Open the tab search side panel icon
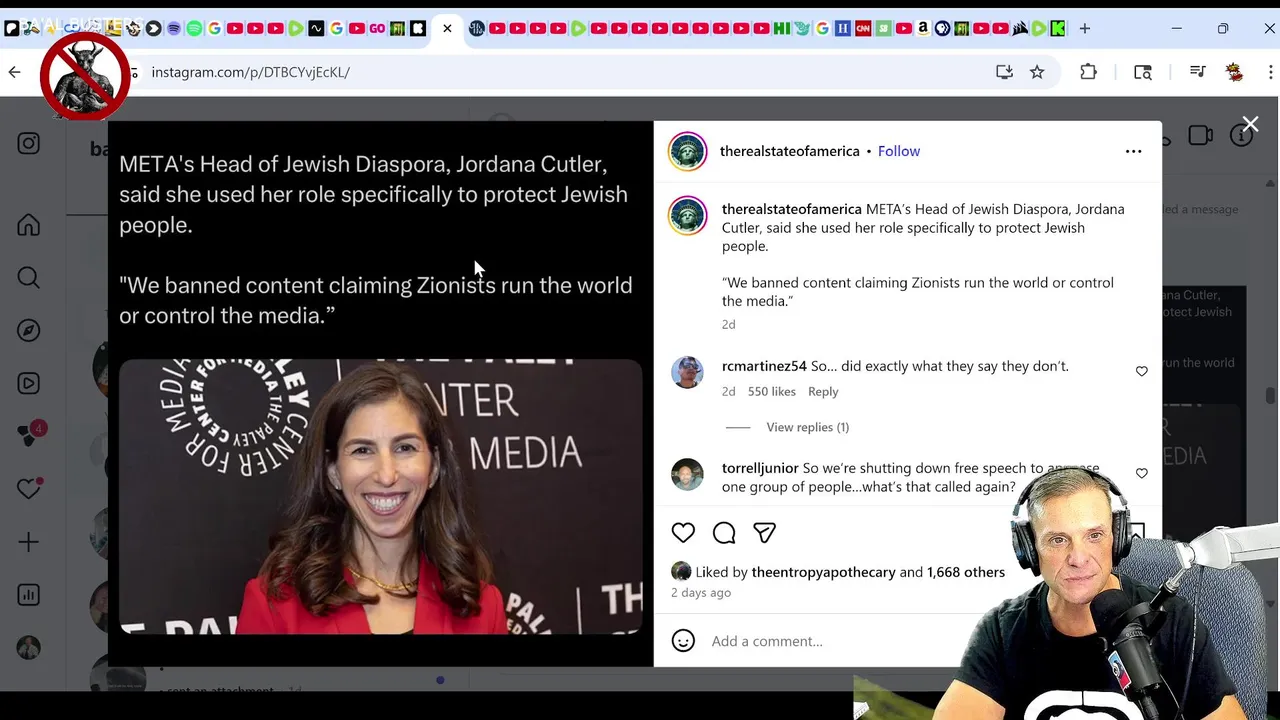The height and width of the screenshot is (720, 1280). click(1143, 72)
